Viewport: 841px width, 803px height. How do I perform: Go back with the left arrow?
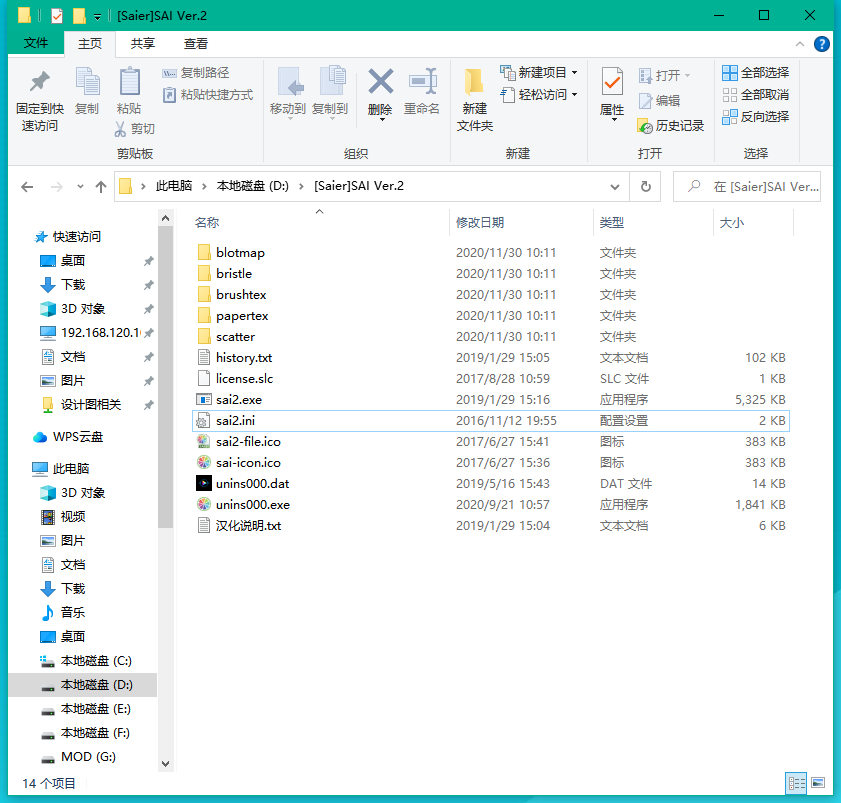[27, 187]
